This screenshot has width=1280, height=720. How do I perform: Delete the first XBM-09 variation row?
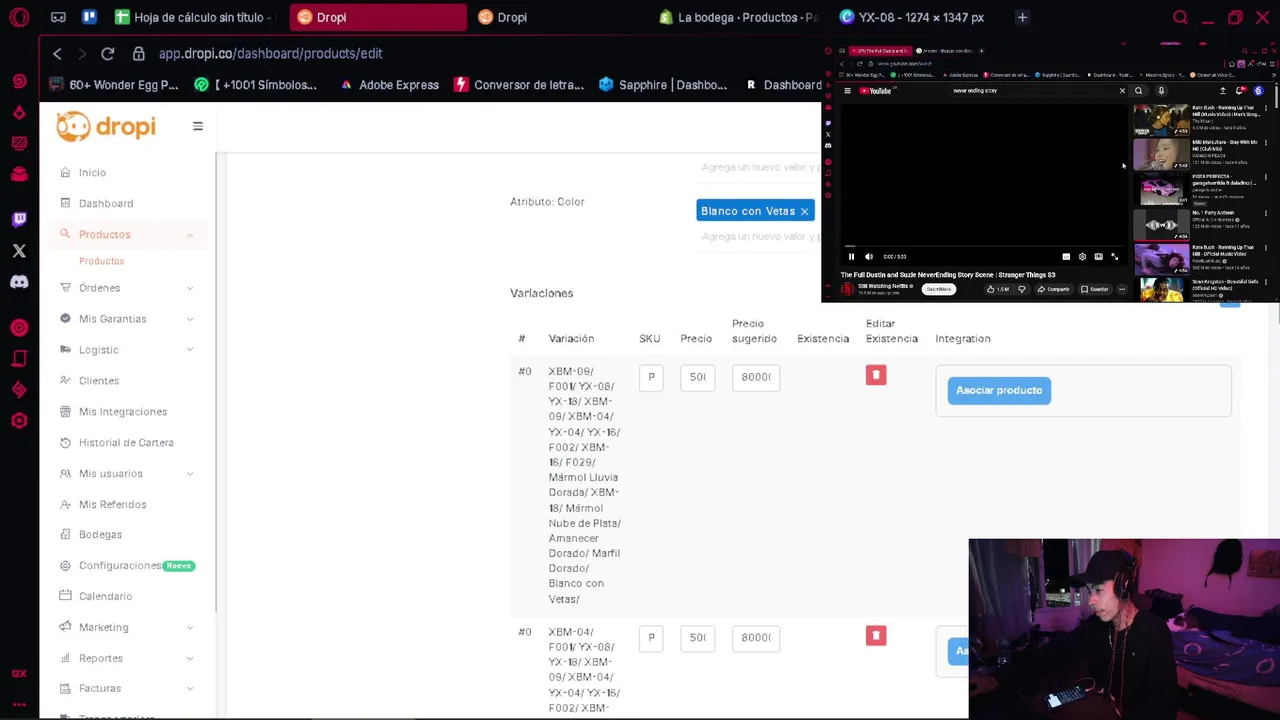click(x=876, y=375)
